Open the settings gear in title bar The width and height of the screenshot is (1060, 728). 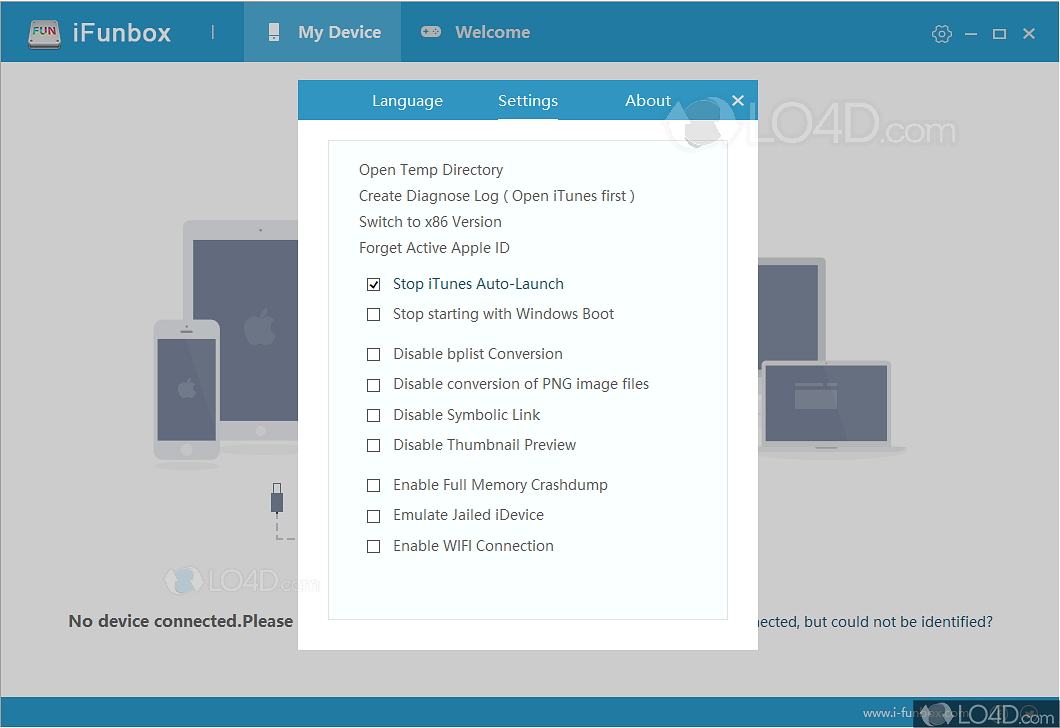point(942,34)
